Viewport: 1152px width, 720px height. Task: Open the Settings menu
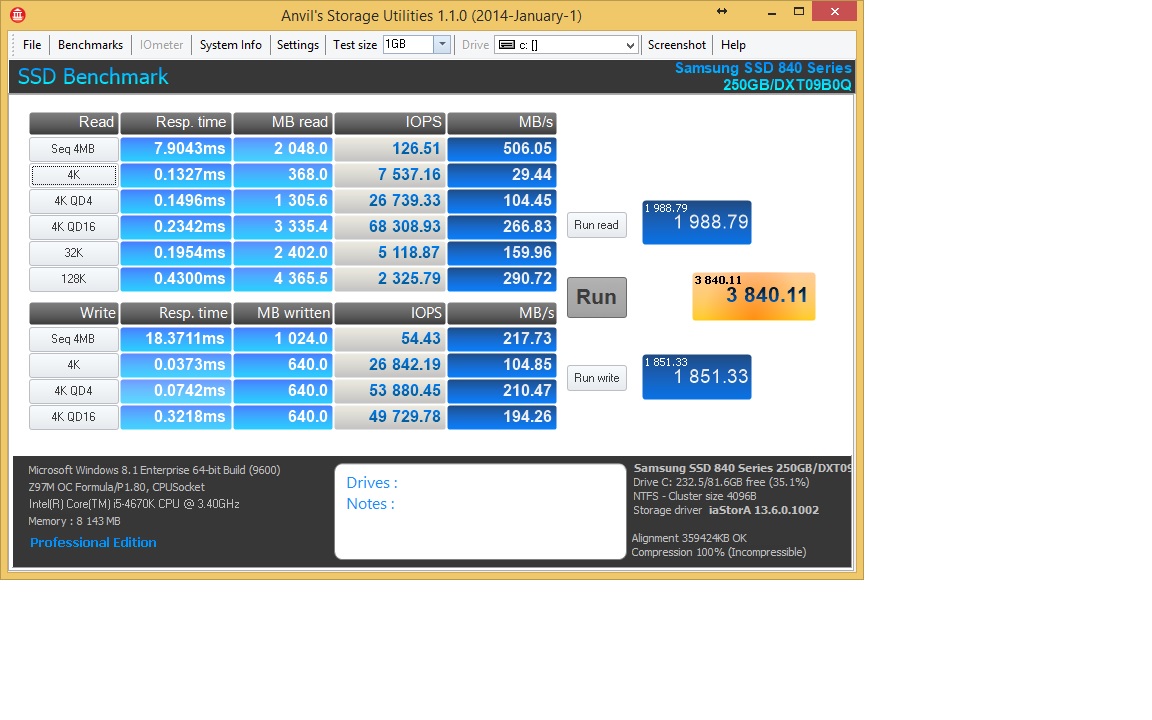pos(298,45)
